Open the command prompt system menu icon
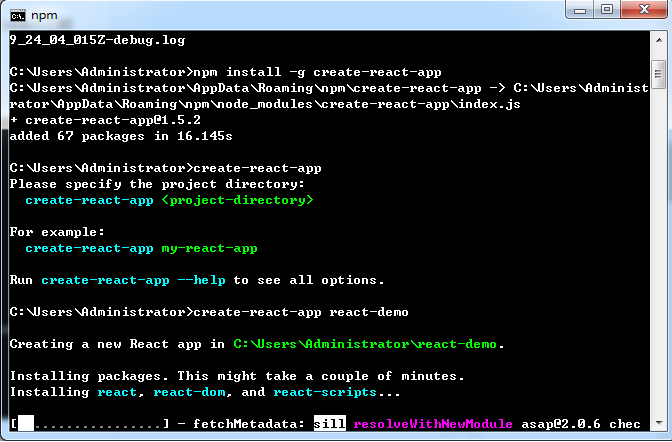 pyautogui.click(x=16, y=15)
